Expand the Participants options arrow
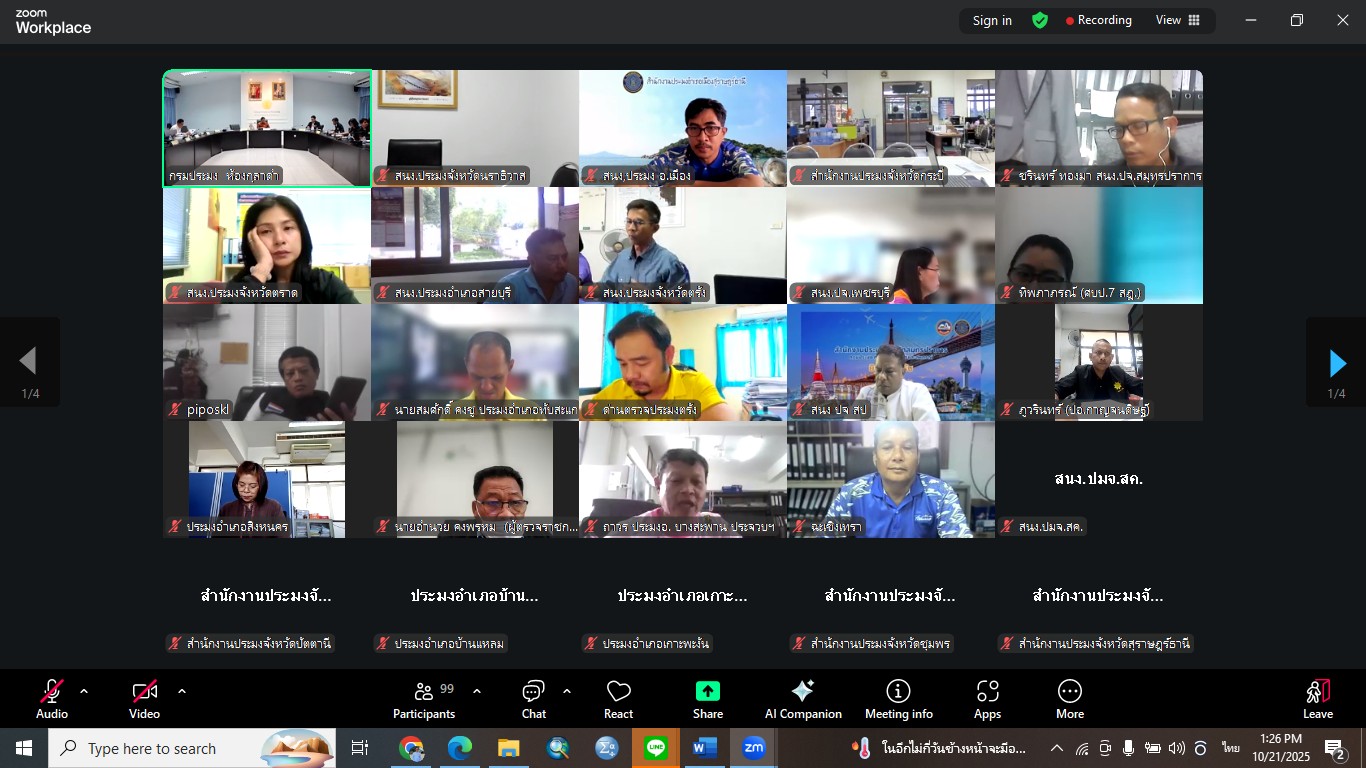This screenshot has width=1366, height=768. click(477, 691)
